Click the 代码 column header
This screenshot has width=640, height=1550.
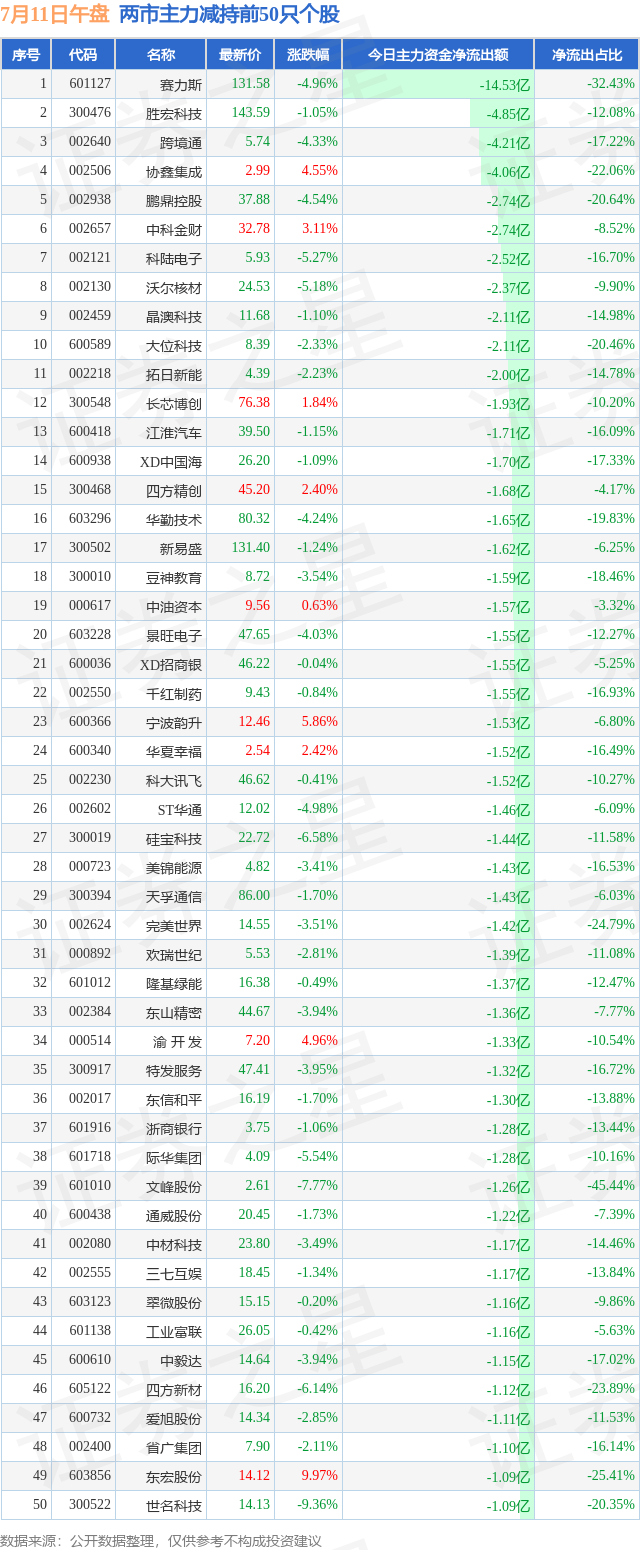pos(83,55)
